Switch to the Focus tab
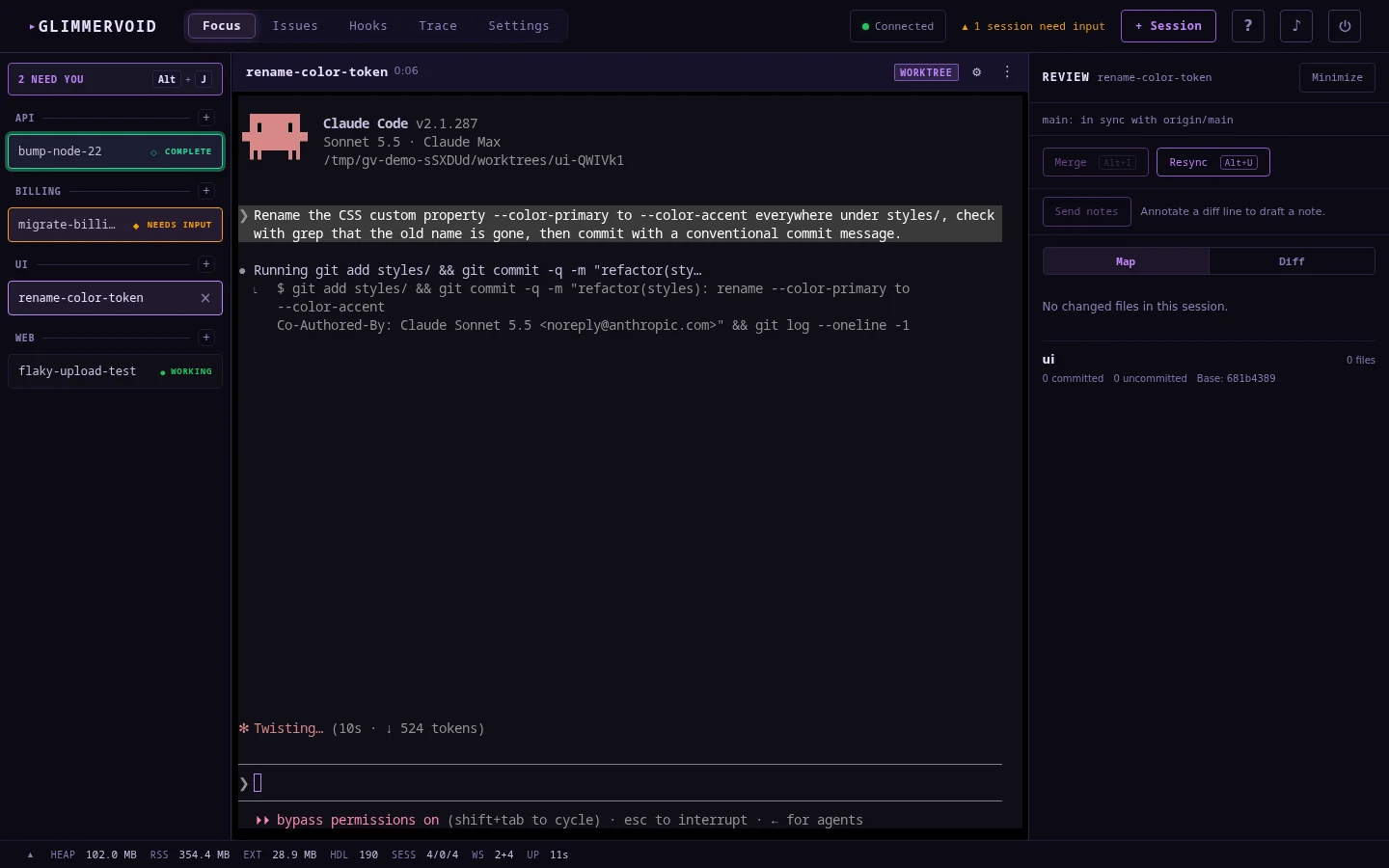Image resolution: width=1389 pixels, height=868 pixels. pyautogui.click(x=222, y=26)
